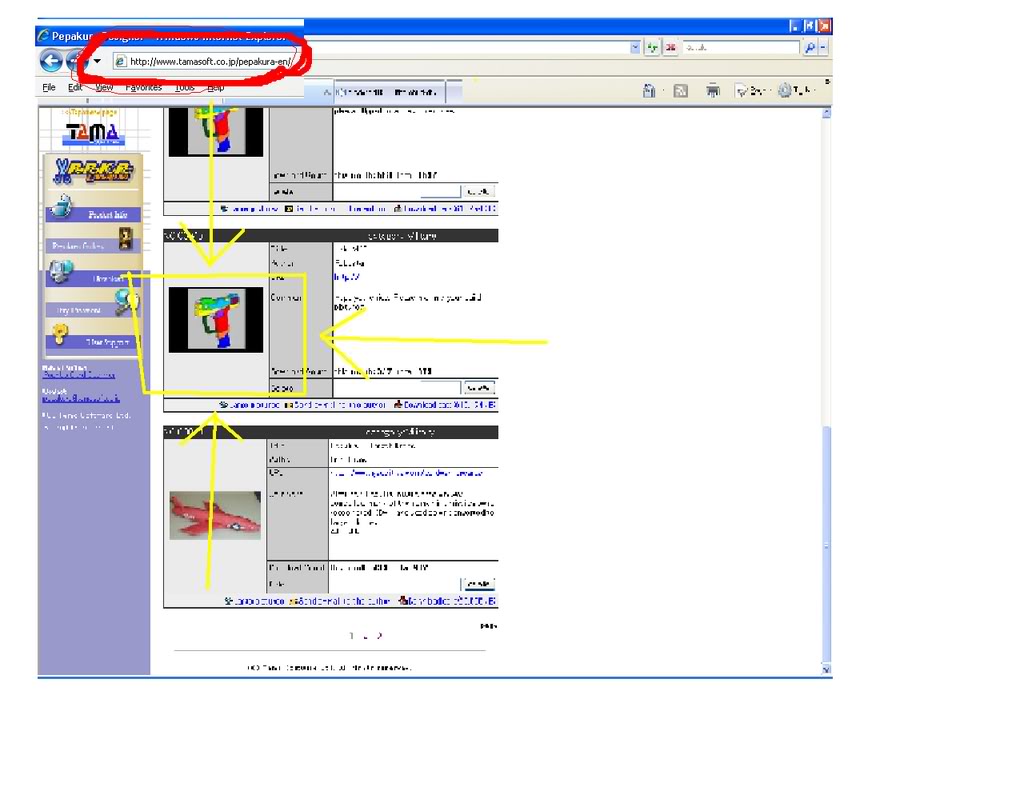Open the File menu
Image resolution: width=1024 pixels, height=795 pixels.
[49, 87]
